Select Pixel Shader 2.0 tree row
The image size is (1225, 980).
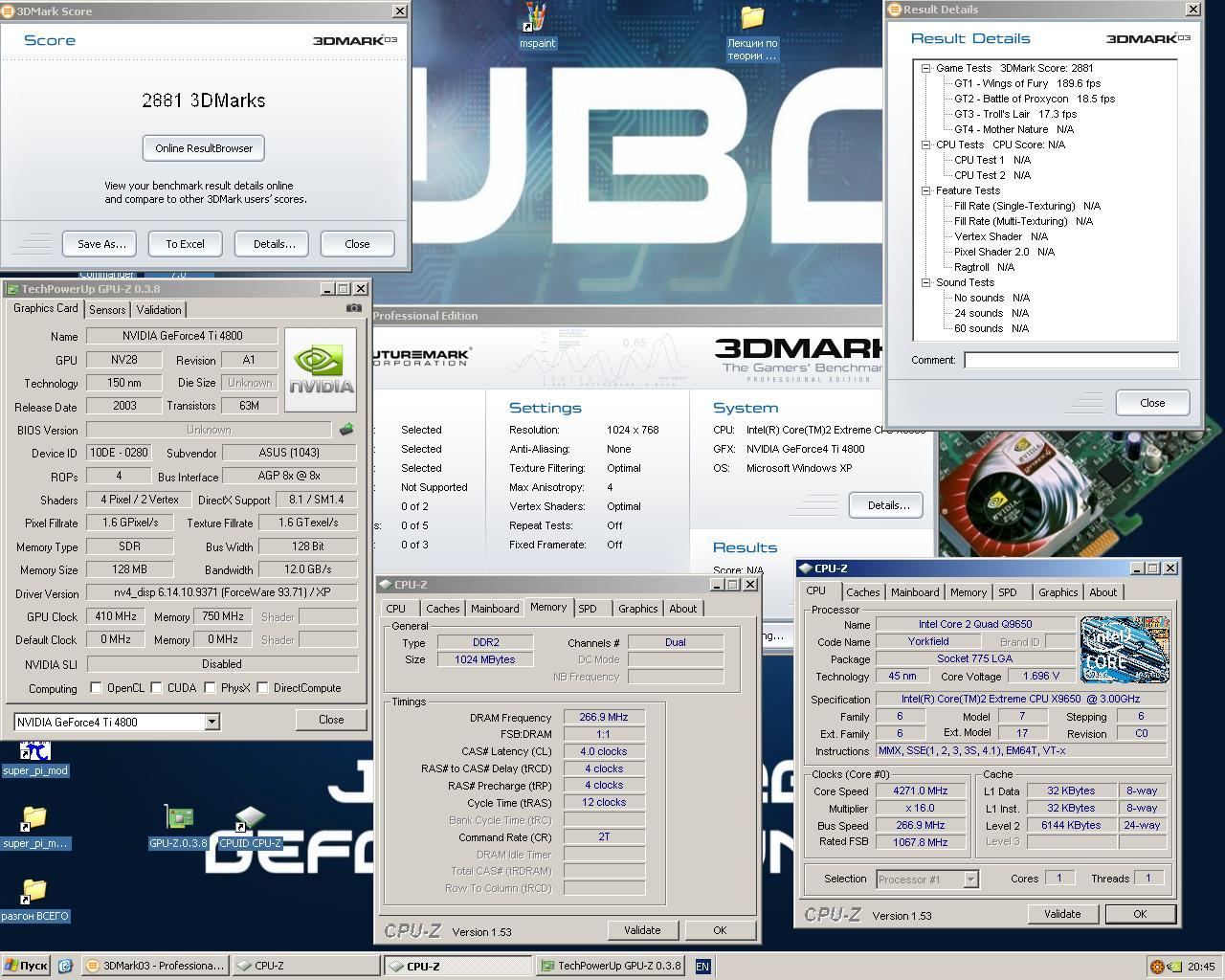(x=1004, y=252)
